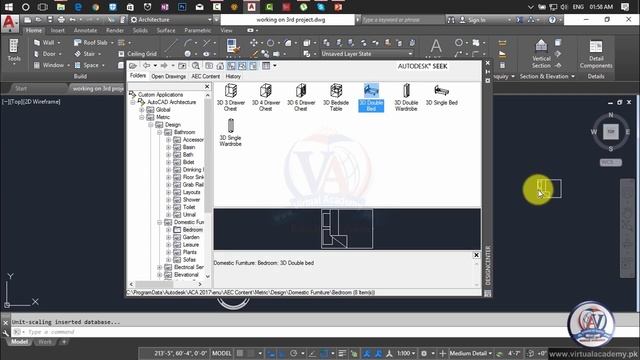Click the taskbar clock 01:58 AM

[601, 7]
